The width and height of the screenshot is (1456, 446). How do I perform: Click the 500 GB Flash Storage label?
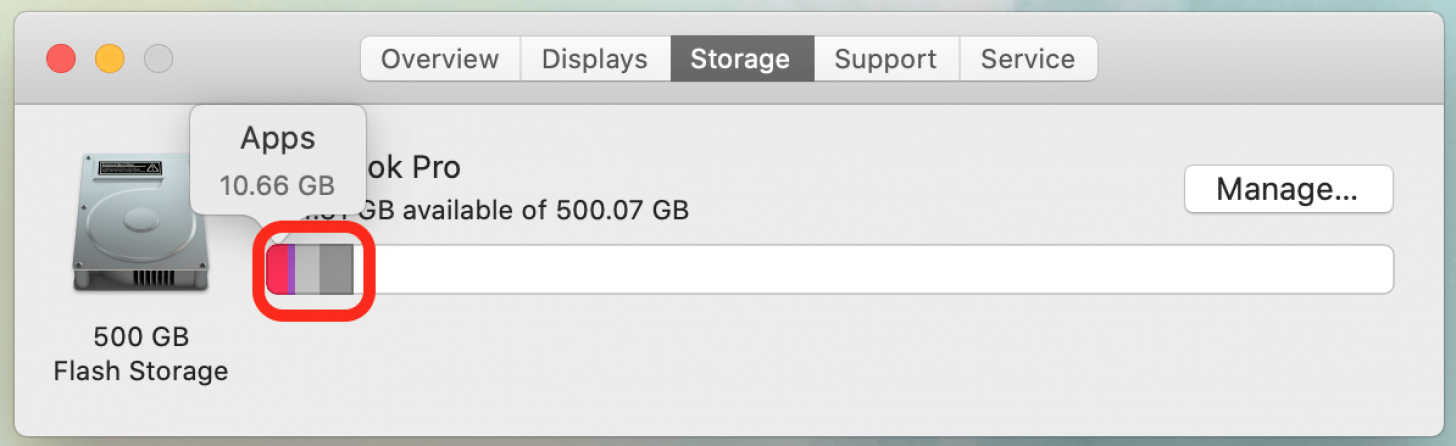tap(141, 354)
